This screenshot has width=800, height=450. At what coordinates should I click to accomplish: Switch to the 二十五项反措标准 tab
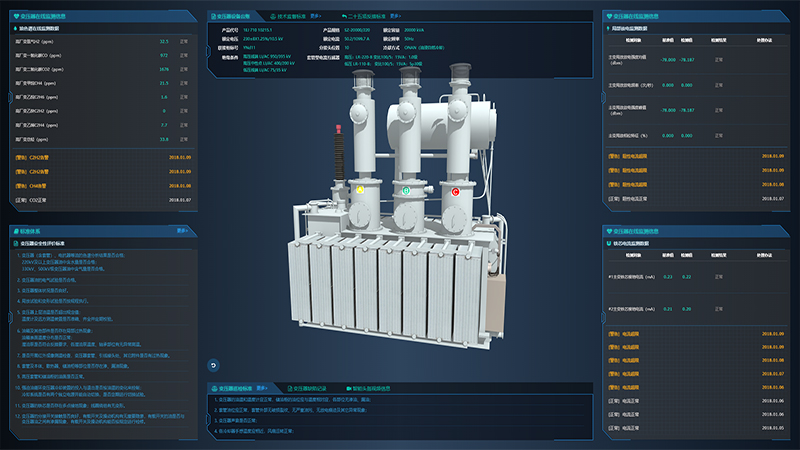364,16
